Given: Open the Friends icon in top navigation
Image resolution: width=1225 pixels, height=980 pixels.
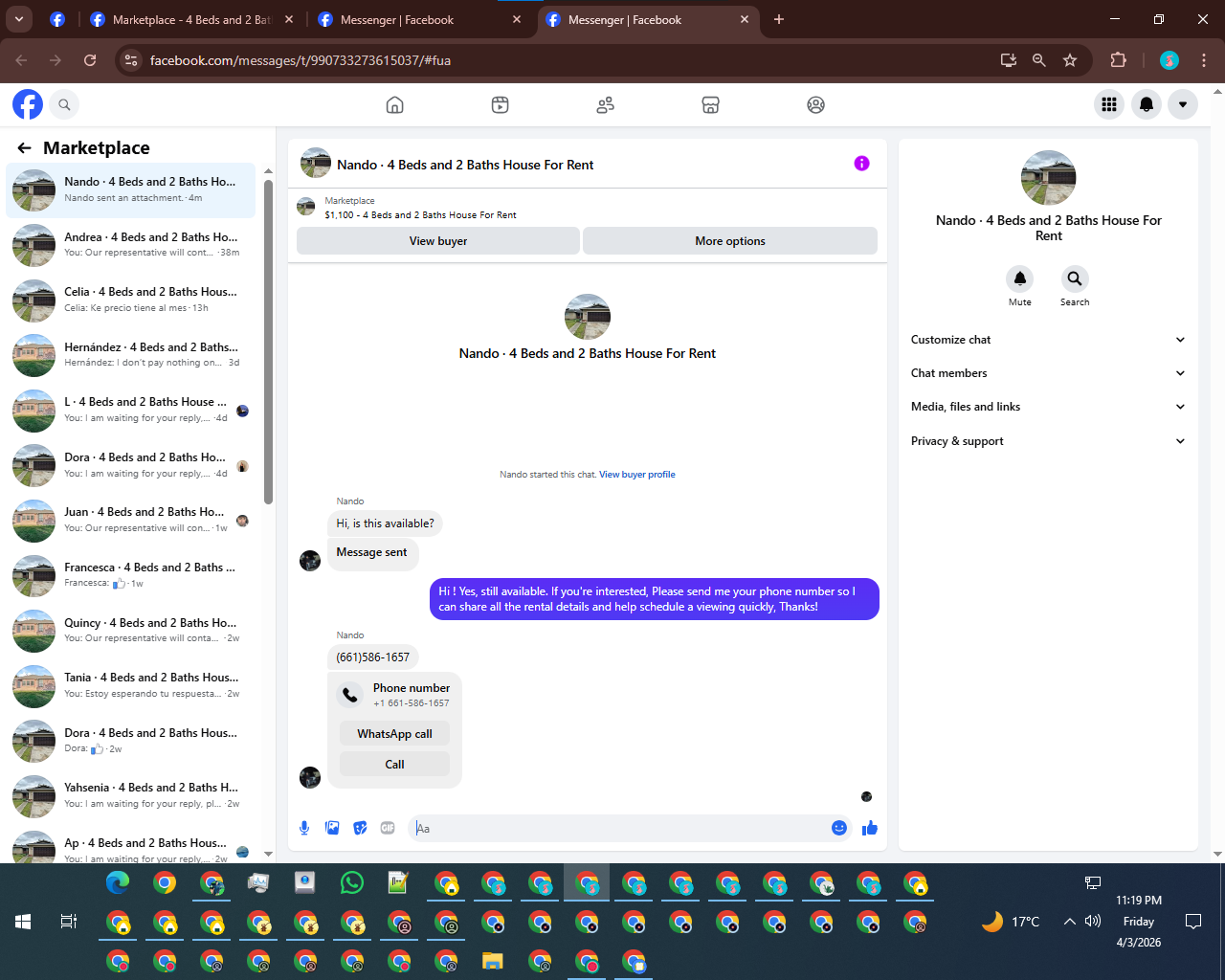Looking at the screenshot, I should click(x=605, y=104).
